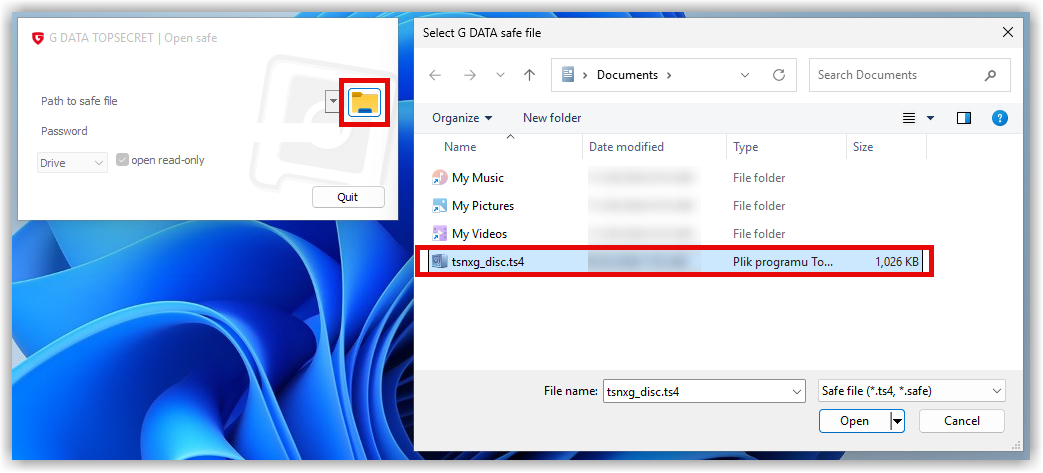Screen dimensions: 1043x473
Task: Toggle the preview pane icon
Action: 964,118
